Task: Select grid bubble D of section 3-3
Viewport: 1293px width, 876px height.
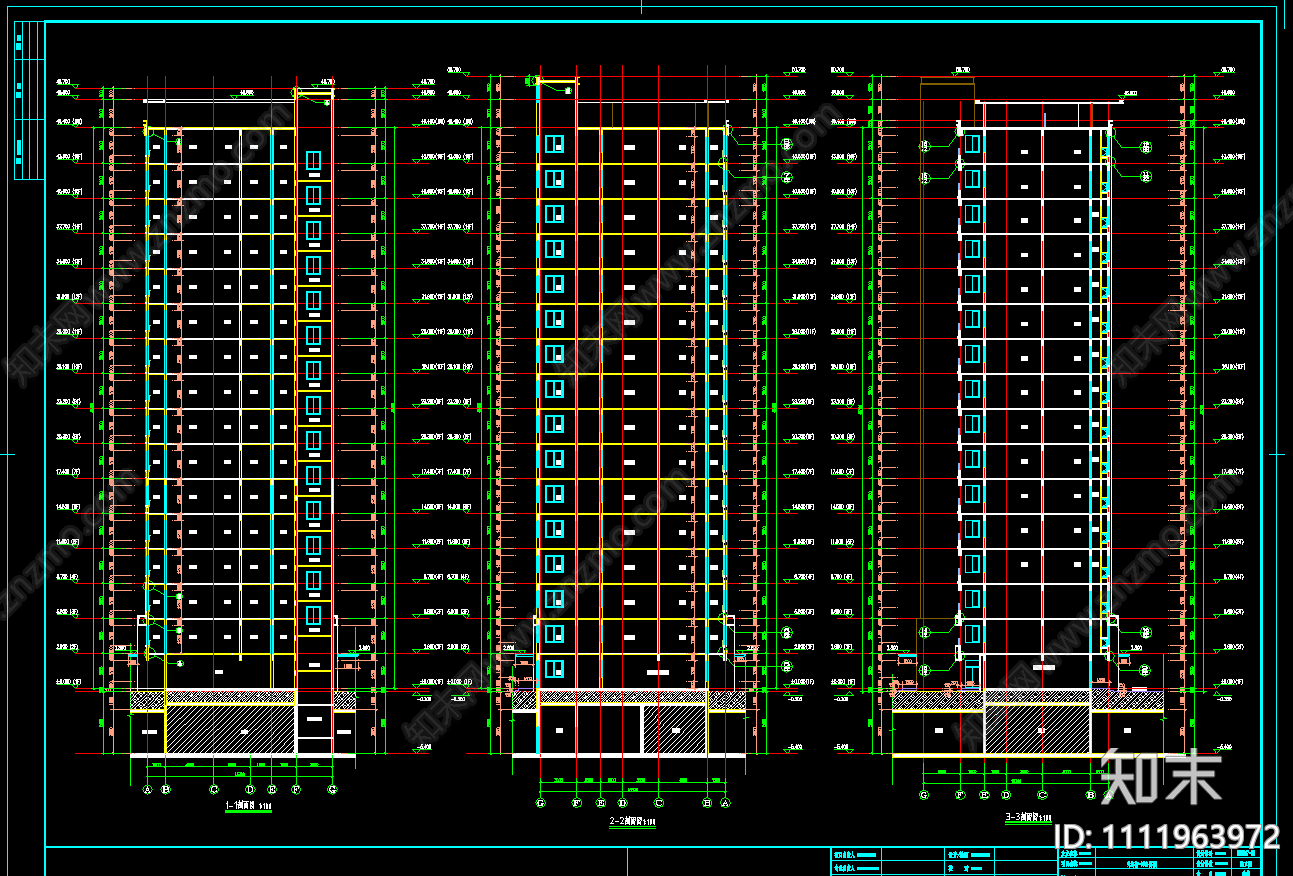Action: (1006, 795)
